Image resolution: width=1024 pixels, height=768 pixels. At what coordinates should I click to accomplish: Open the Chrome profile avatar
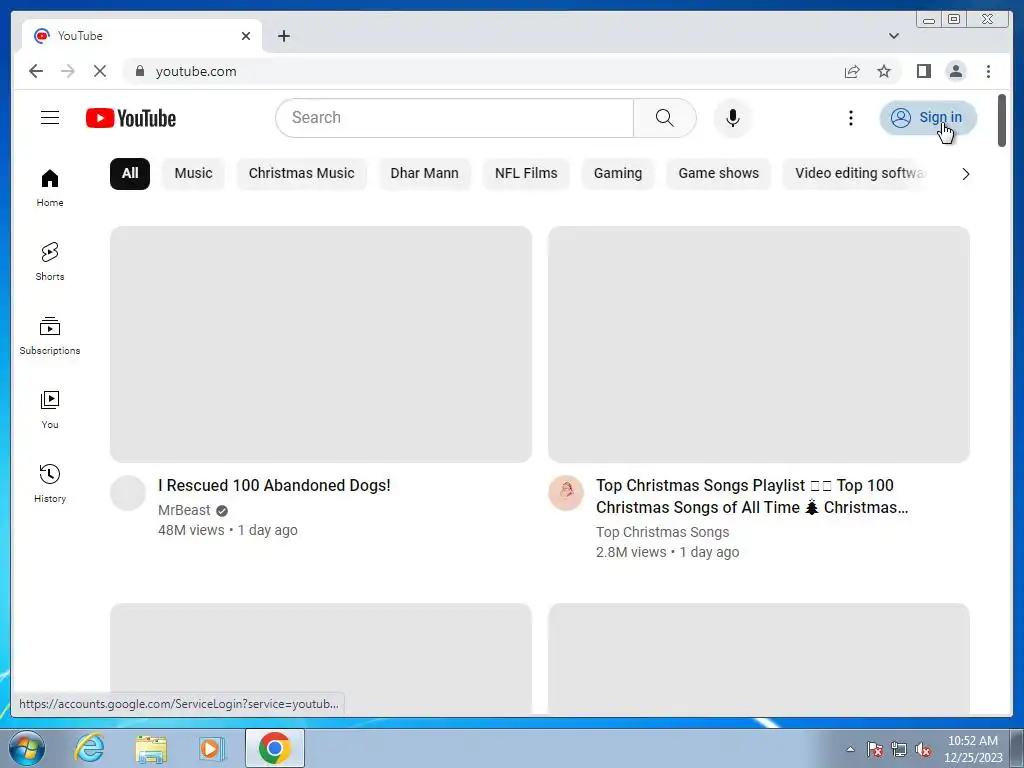955,71
